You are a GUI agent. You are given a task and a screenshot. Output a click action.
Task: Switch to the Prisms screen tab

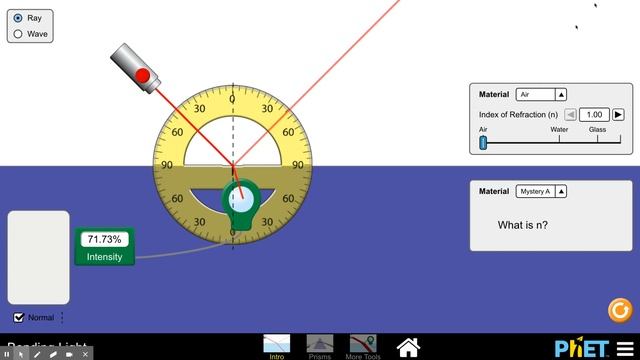(320, 347)
